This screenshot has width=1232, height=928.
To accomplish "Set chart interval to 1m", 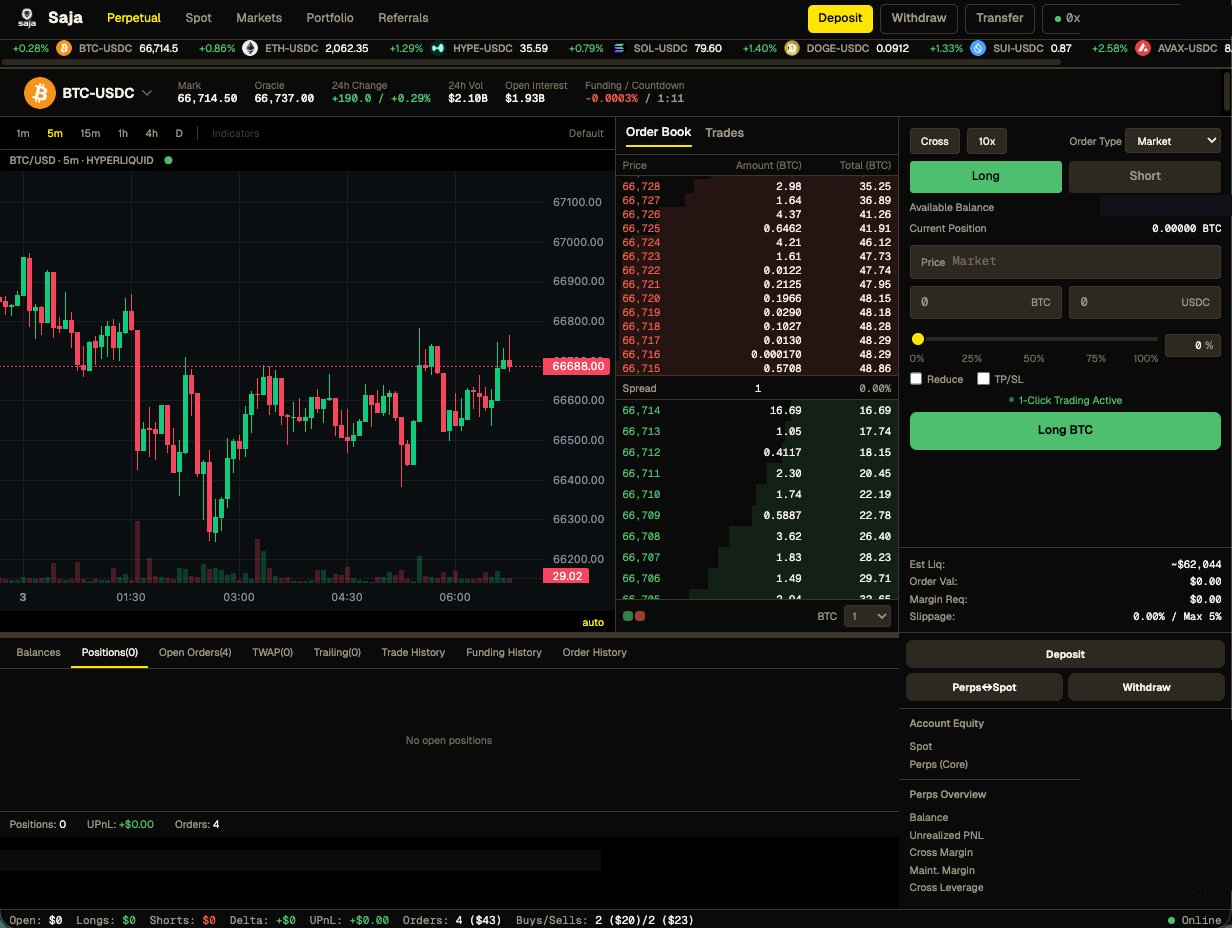I will [x=23, y=133].
